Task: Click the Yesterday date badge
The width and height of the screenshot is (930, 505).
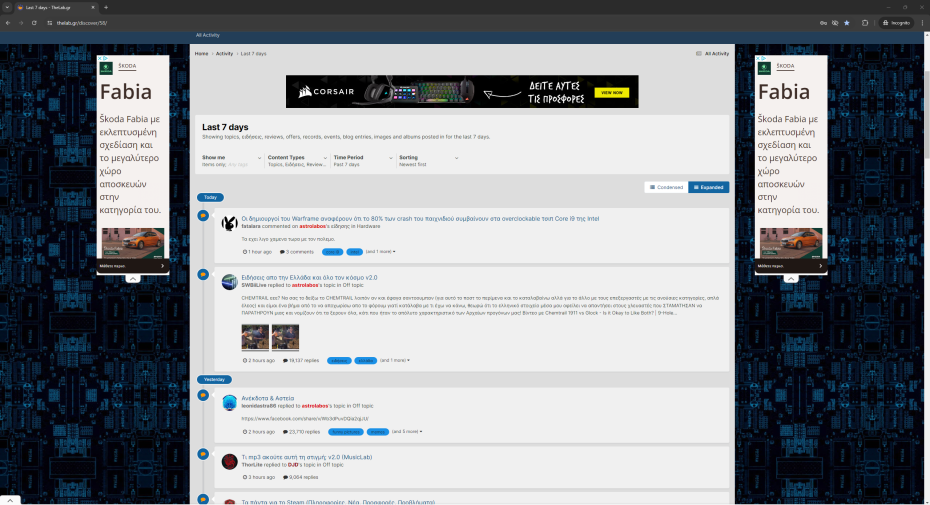Action: click(x=214, y=379)
